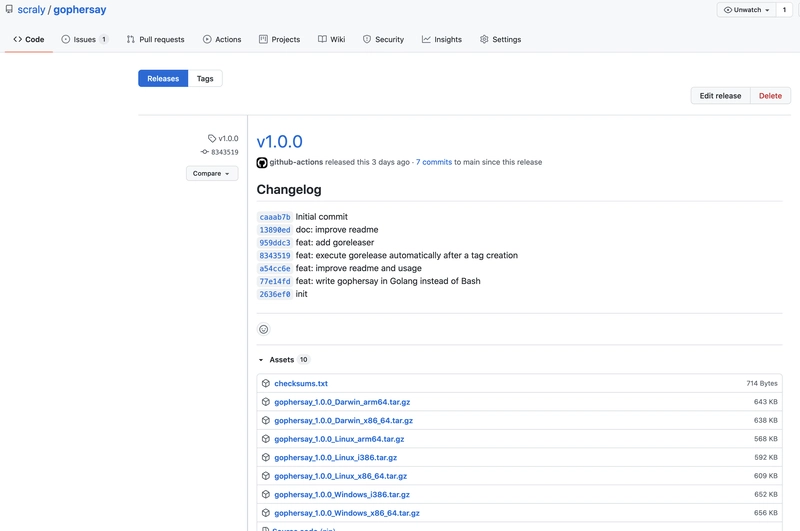Open commit 13890ed hash
This screenshot has width=800, height=531.
pos(274,230)
